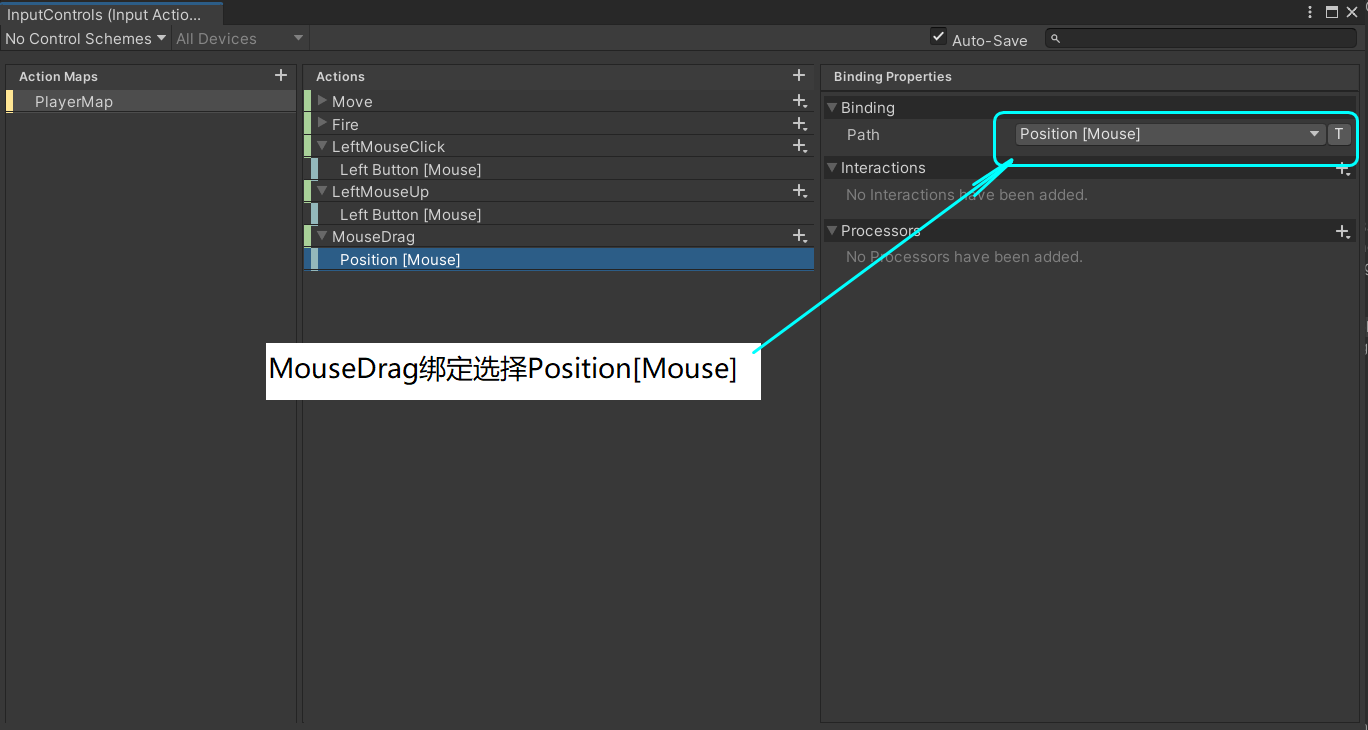1368x730 pixels.
Task: Click the T button beside the Path dropdown
Action: (x=1340, y=133)
